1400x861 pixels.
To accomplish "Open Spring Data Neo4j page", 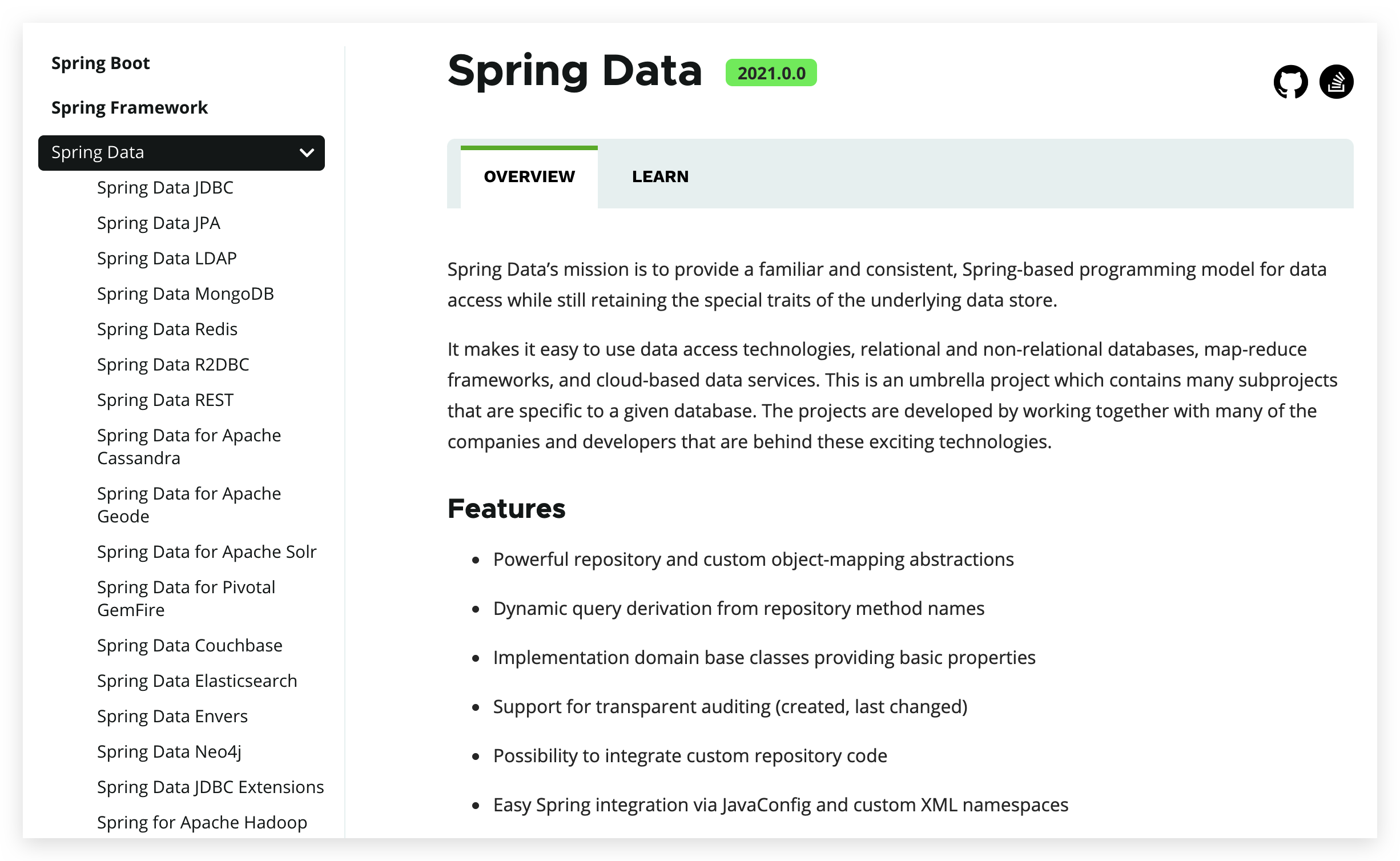I will point(169,752).
